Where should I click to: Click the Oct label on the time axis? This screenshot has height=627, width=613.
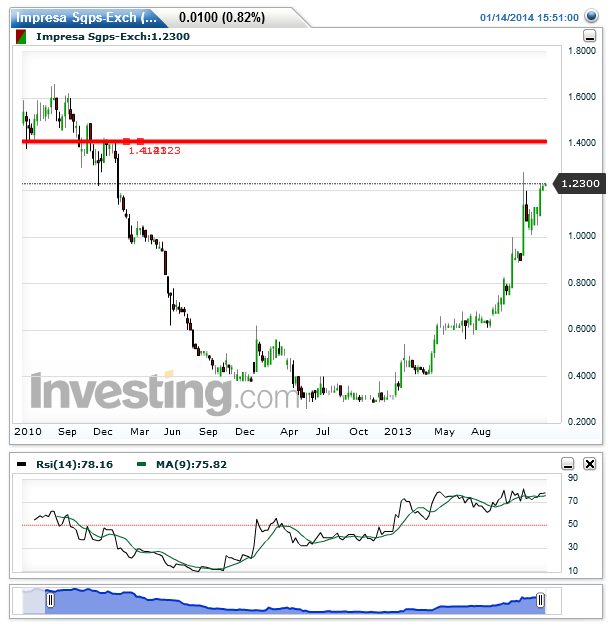[x=358, y=432]
